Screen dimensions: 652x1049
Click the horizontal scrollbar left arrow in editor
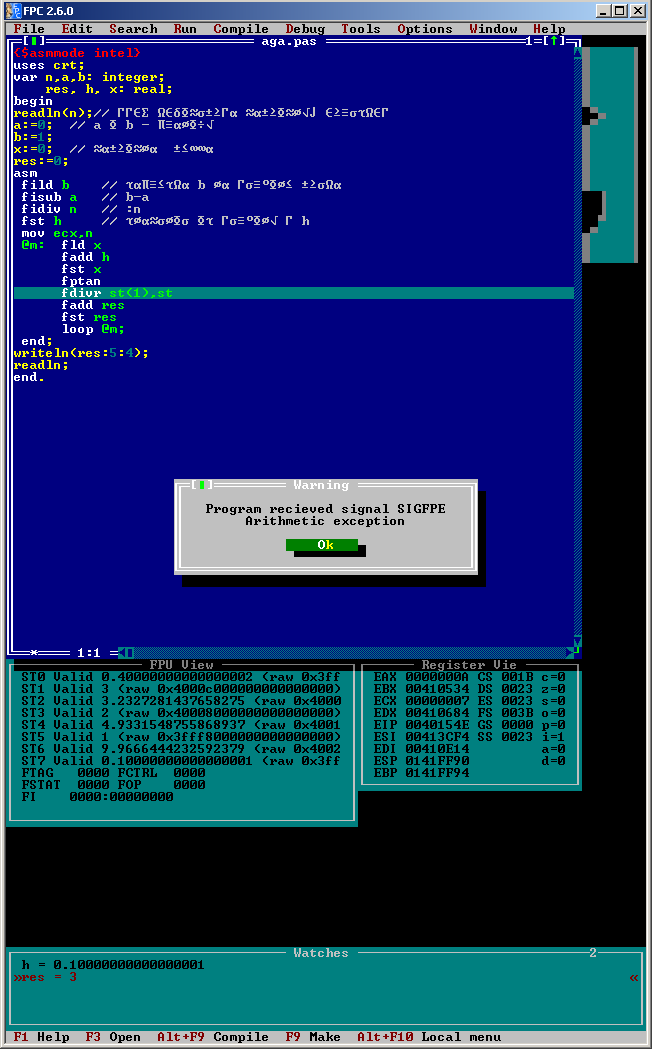point(125,653)
